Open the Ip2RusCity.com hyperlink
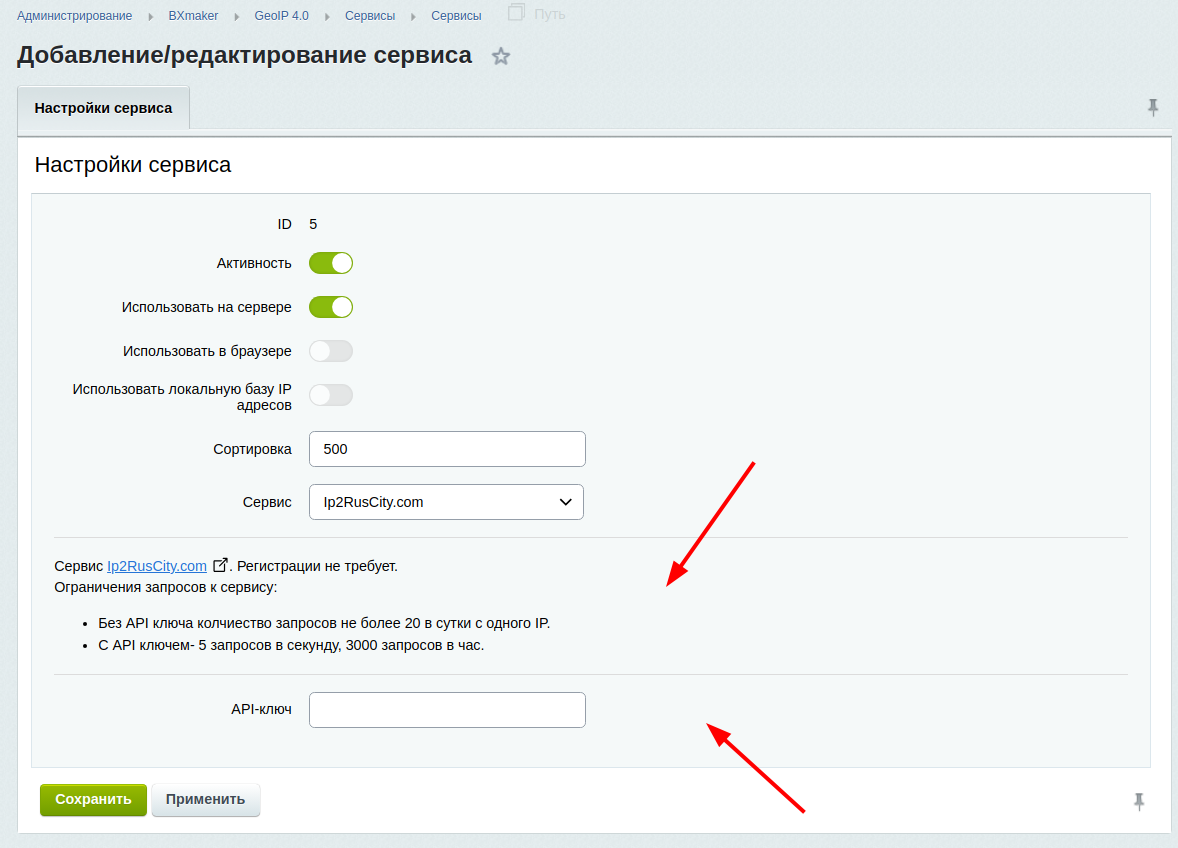 [x=157, y=566]
